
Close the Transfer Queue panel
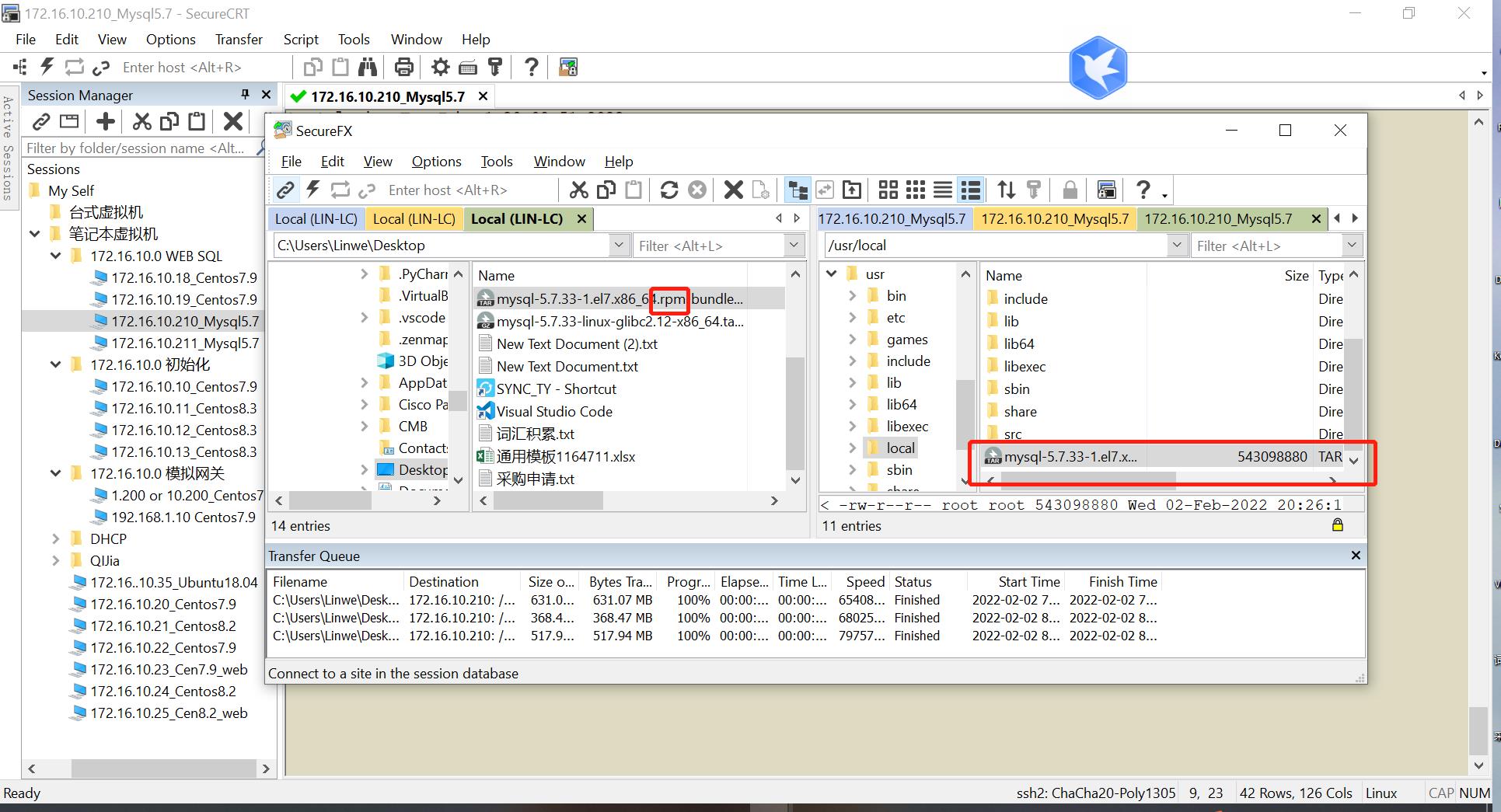point(1356,555)
